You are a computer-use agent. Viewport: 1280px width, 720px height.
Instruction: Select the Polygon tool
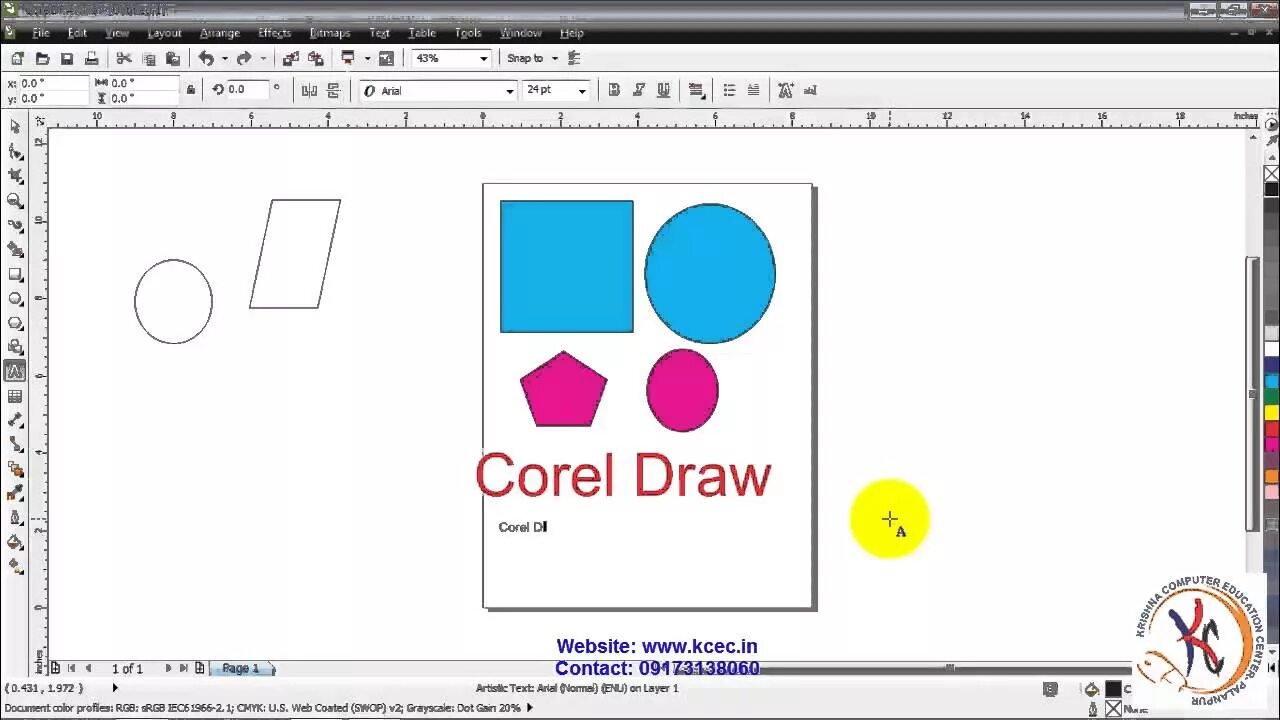[x=15, y=323]
